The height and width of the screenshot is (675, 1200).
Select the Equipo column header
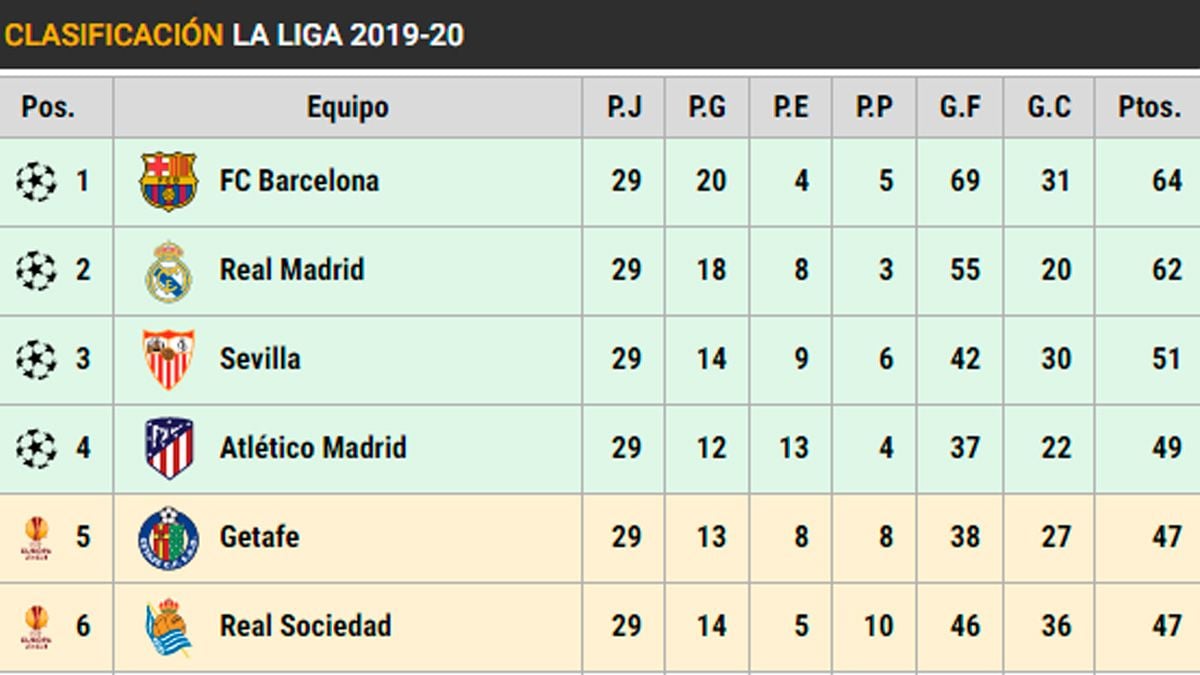pos(347,107)
